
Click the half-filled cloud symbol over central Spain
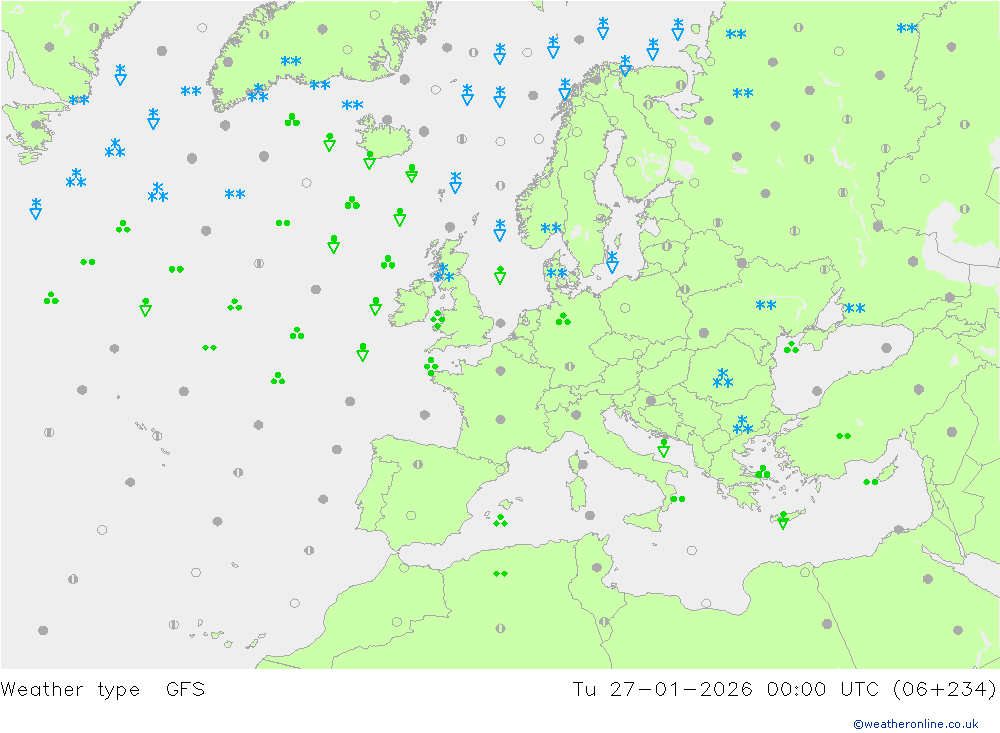coord(418,464)
